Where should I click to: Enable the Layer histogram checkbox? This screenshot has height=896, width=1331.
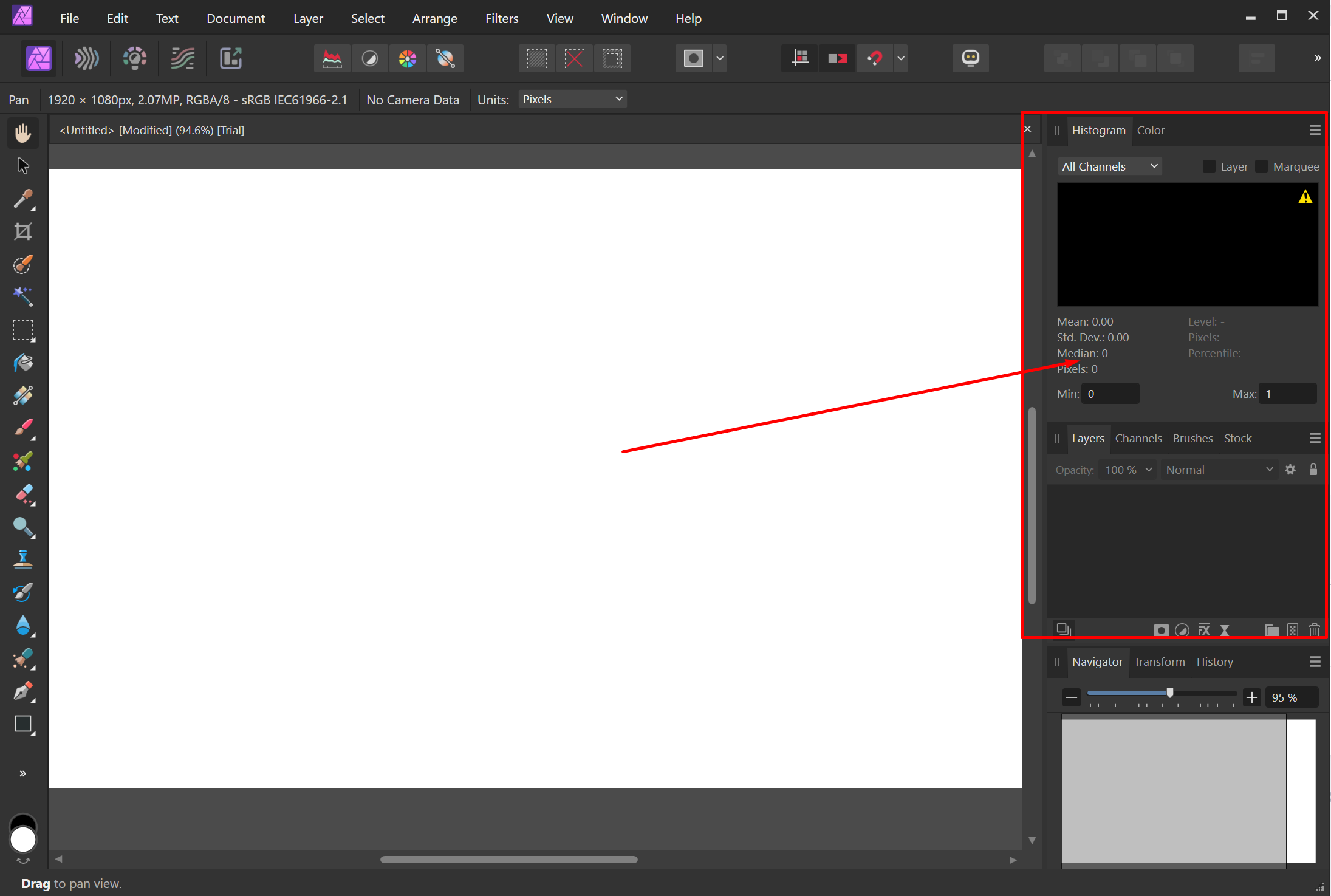click(x=1209, y=166)
